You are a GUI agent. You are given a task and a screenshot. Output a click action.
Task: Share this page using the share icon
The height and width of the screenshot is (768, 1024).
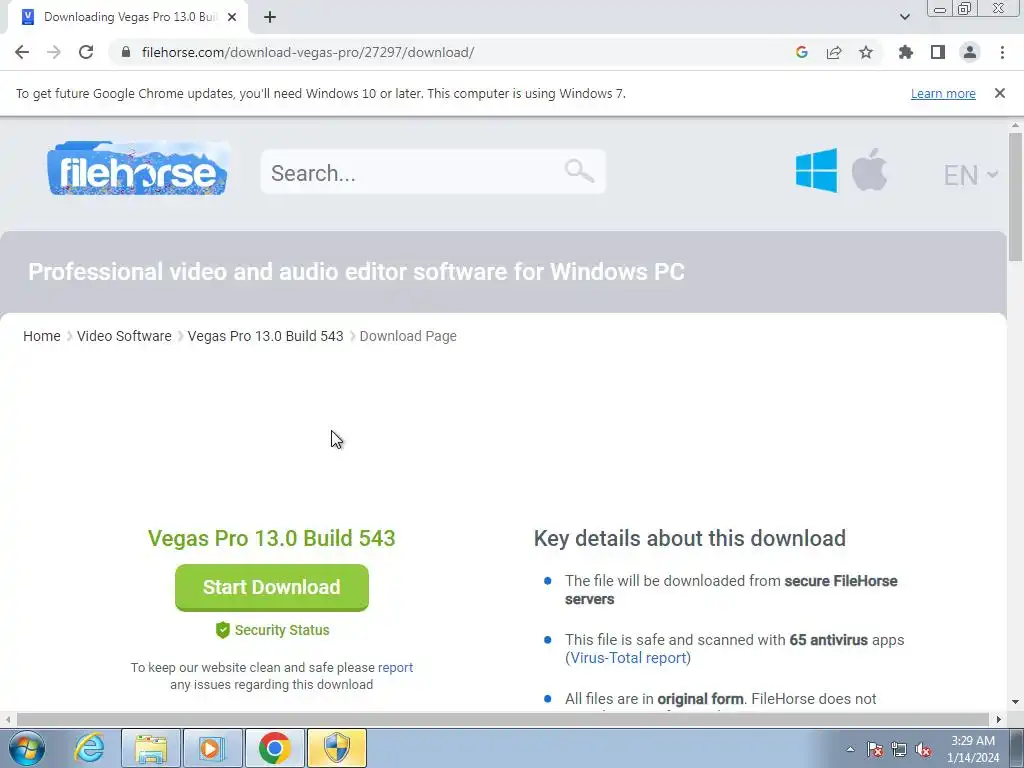pos(834,52)
